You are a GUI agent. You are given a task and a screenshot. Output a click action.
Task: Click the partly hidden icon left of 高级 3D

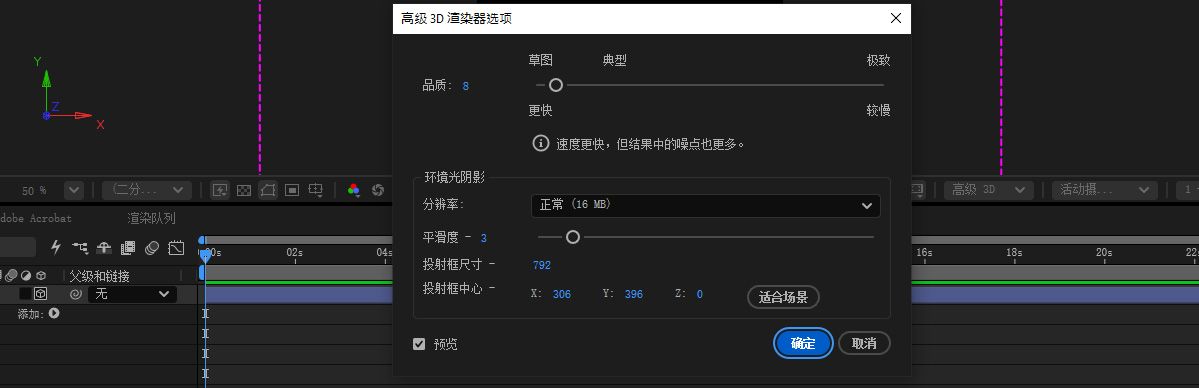[918, 190]
